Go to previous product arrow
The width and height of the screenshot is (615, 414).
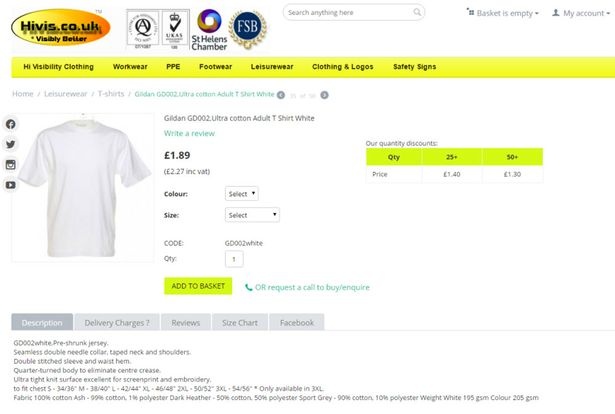(x=281, y=95)
